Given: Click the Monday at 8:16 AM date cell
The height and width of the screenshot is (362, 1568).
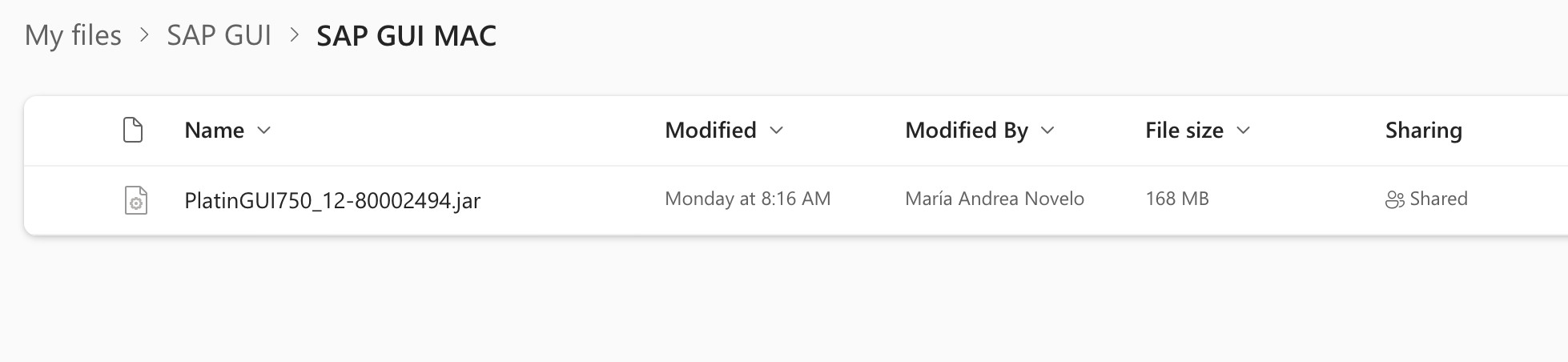Looking at the screenshot, I should click(x=748, y=199).
